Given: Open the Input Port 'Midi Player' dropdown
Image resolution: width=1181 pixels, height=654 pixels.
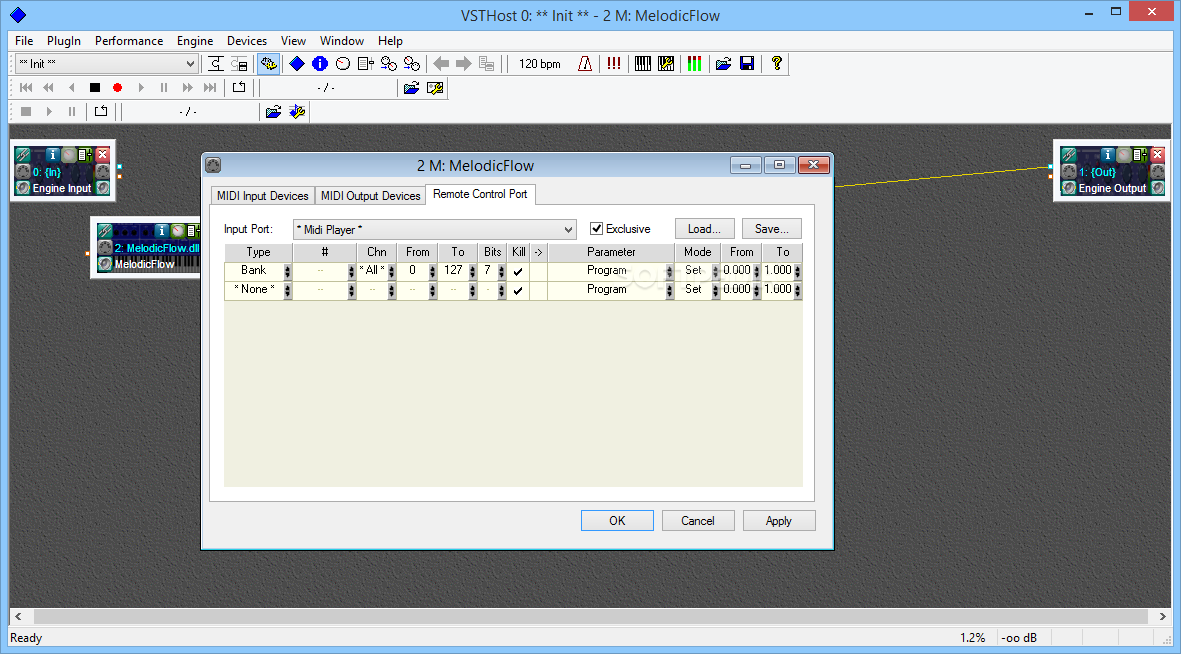Looking at the screenshot, I should click(x=435, y=230).
